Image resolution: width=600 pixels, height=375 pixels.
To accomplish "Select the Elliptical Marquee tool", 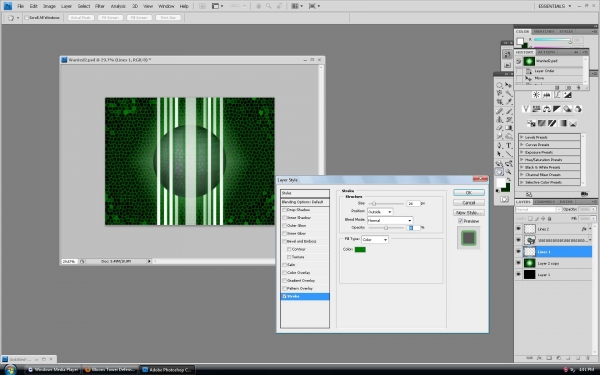I will [x=500, y=85].
